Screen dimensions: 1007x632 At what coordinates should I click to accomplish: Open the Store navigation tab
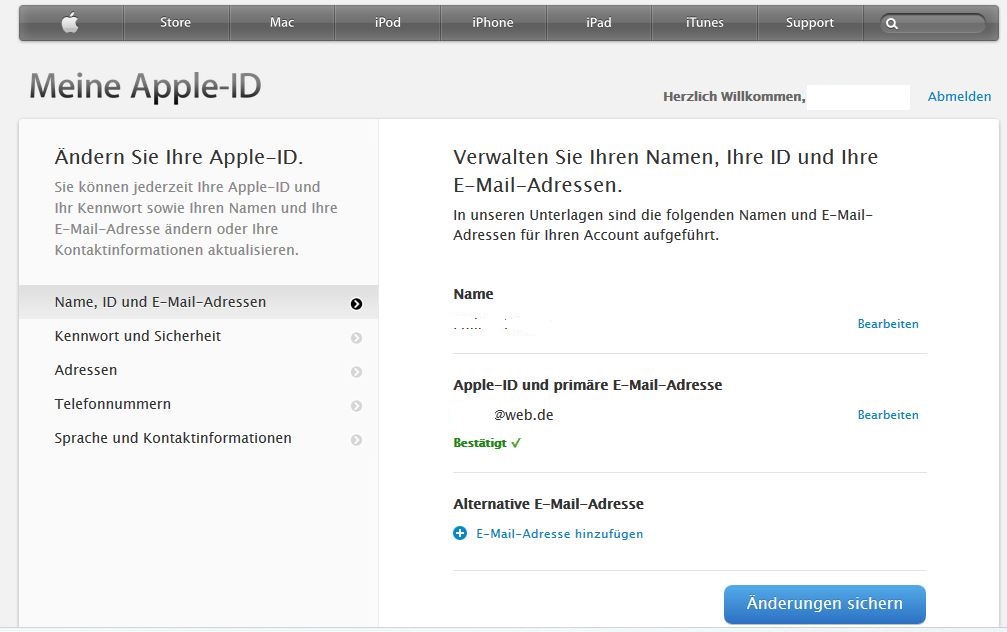point(175,23)
